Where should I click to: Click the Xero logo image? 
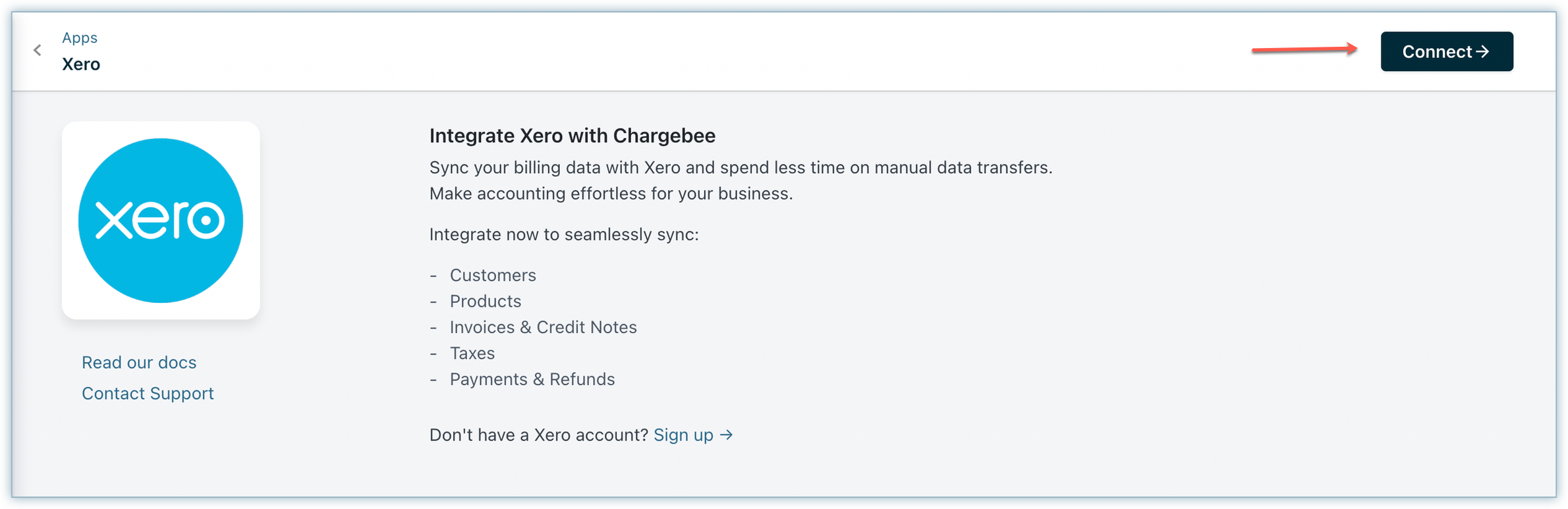(161, 221)
